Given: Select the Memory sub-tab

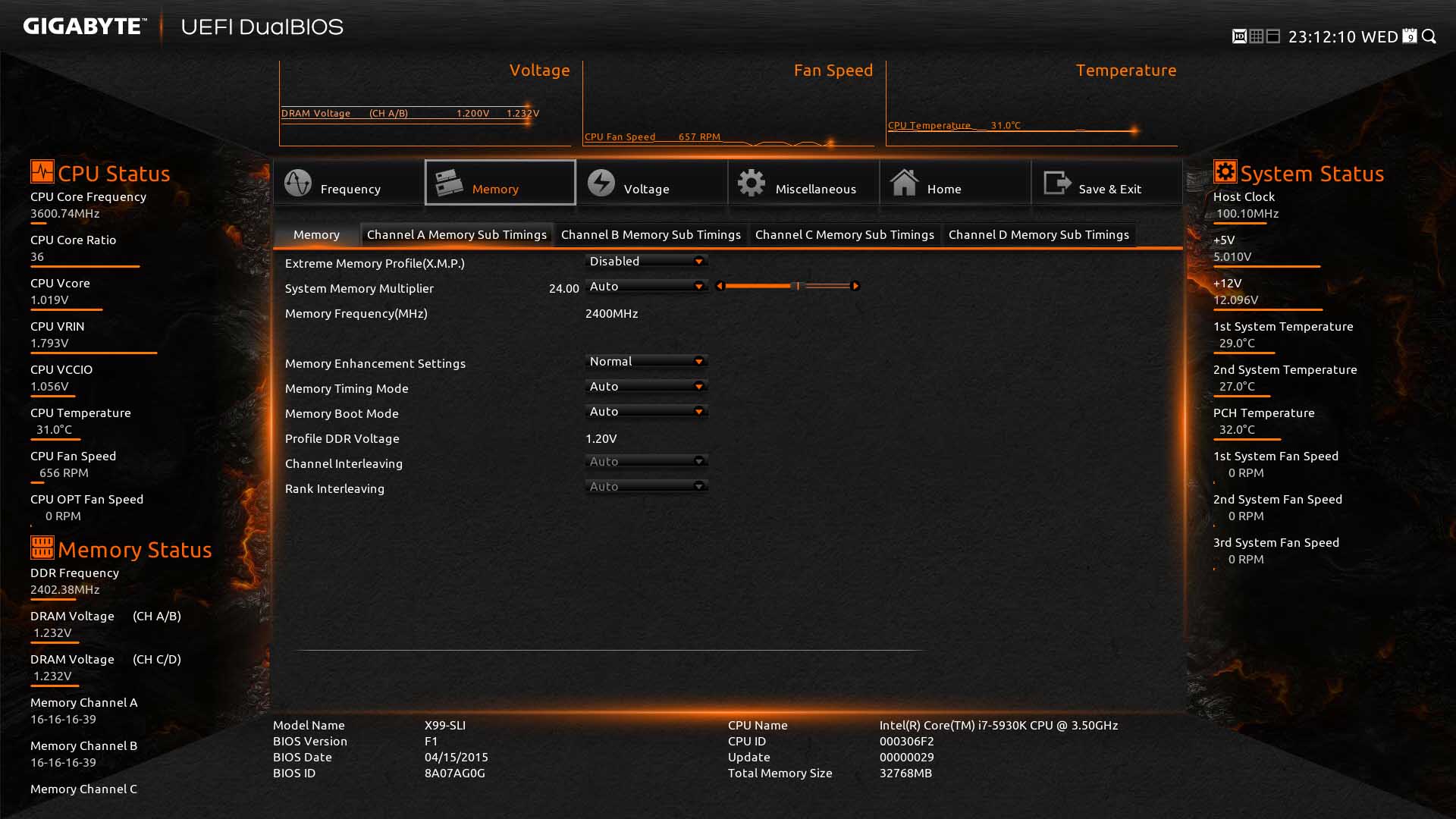Looking at the screenshot, I should click(x=316, y=234).
